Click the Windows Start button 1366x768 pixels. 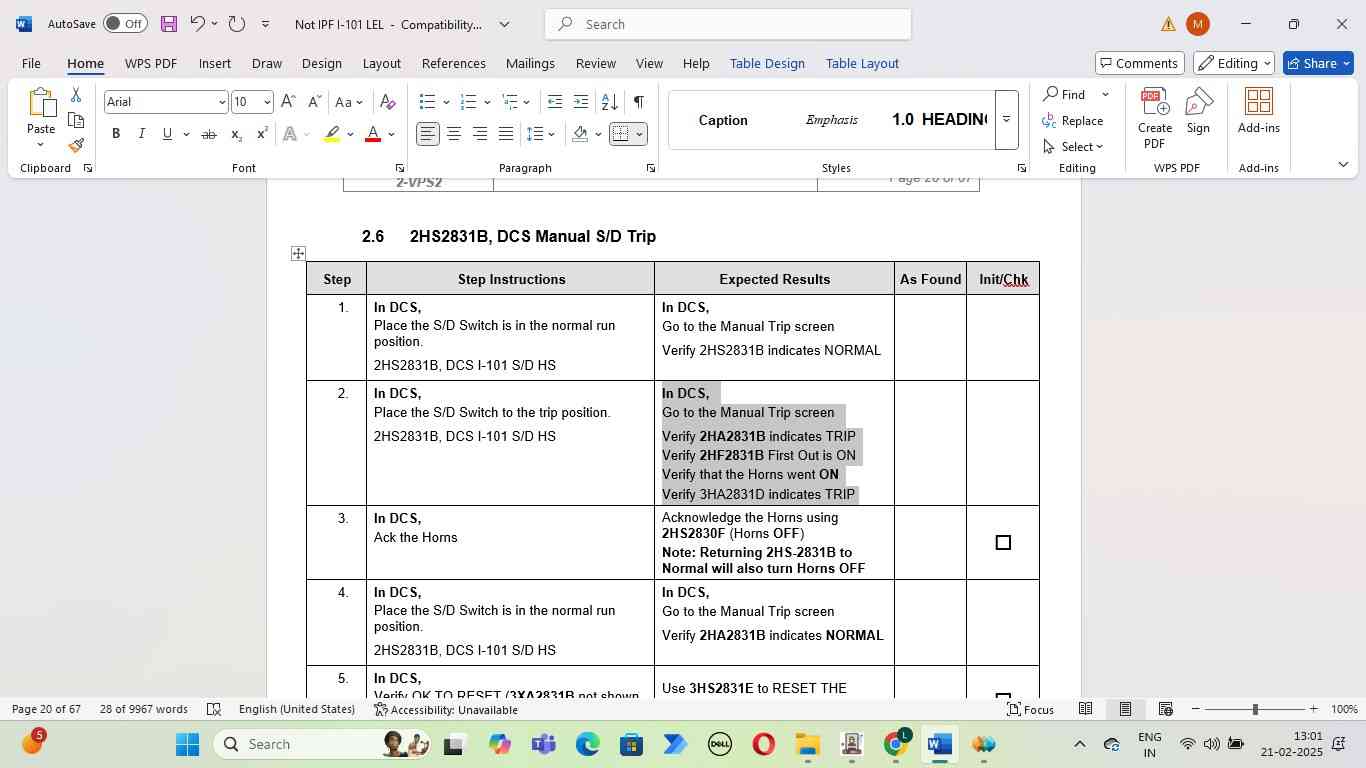[188, 744]
